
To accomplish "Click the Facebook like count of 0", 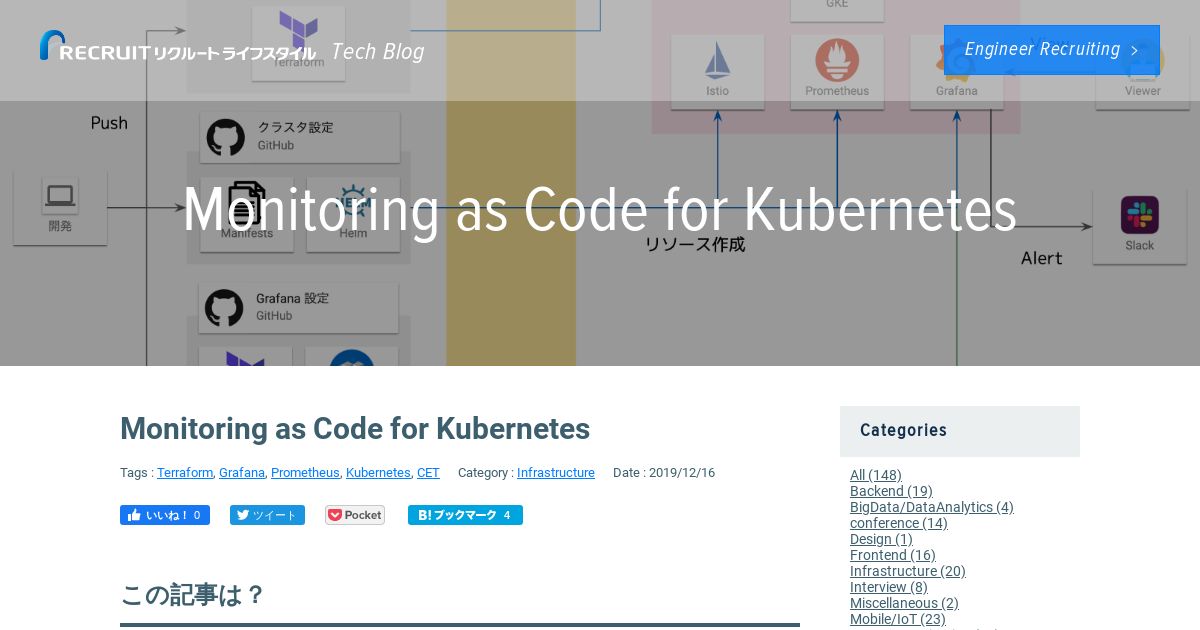I will (x=197, y=515).
